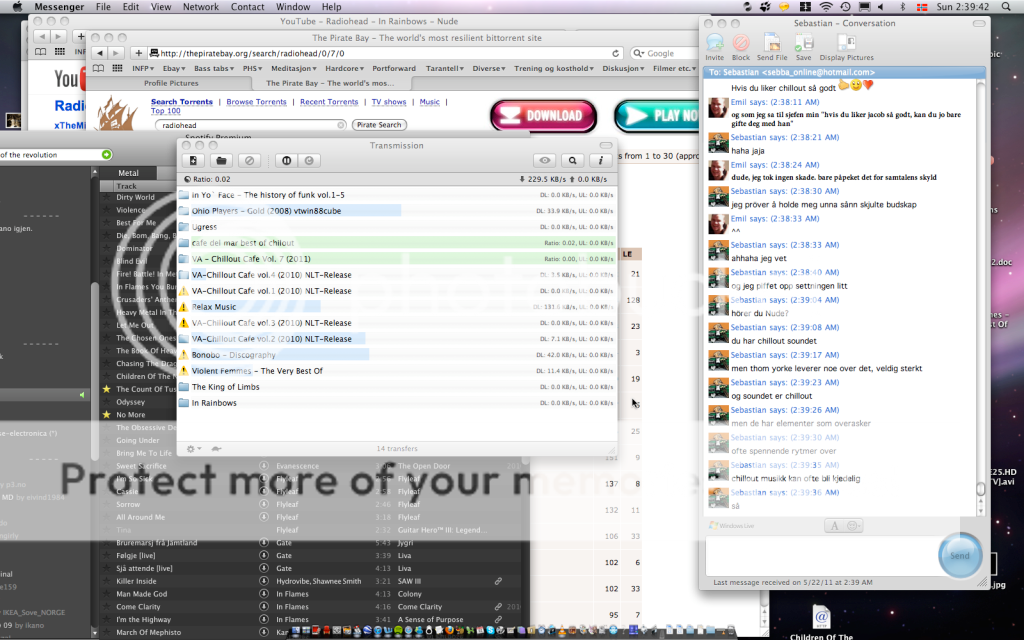
Task: Click the Create torrent file icon in Transmission
Action: 193,160
